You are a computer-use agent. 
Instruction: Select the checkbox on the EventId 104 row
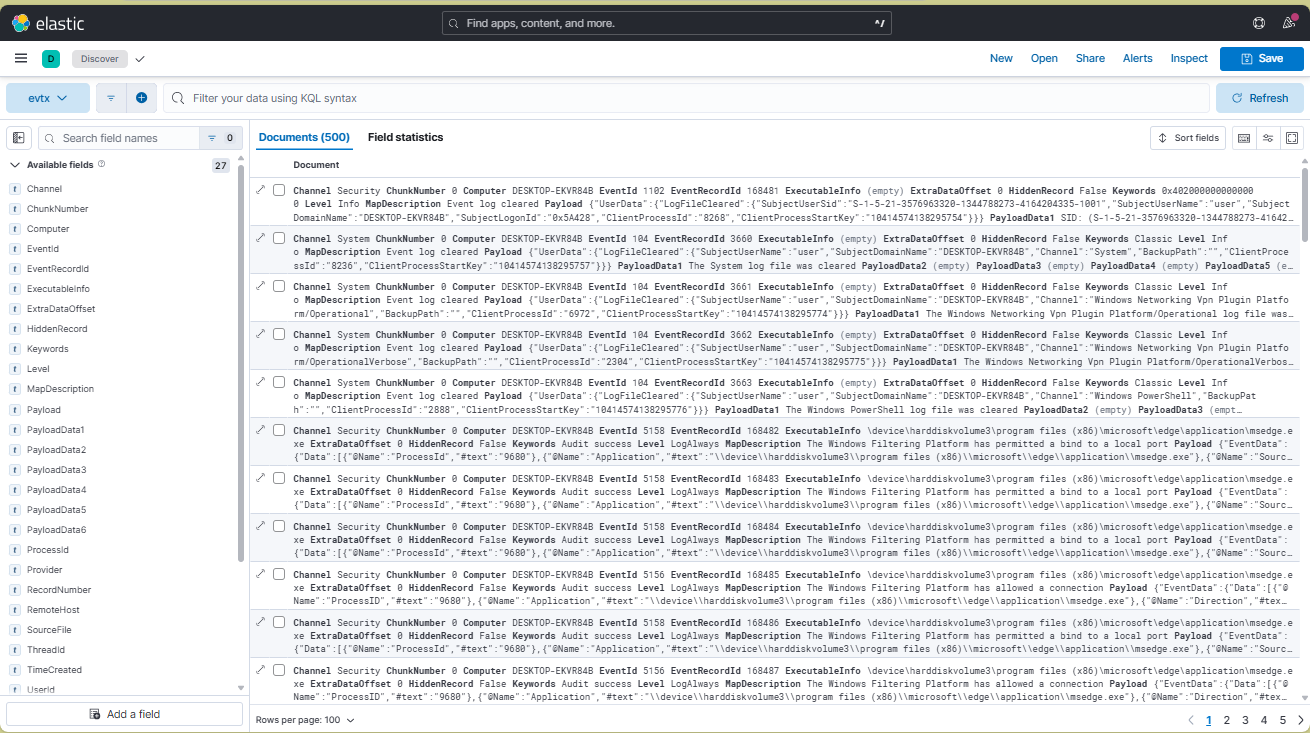click(279, 238)
